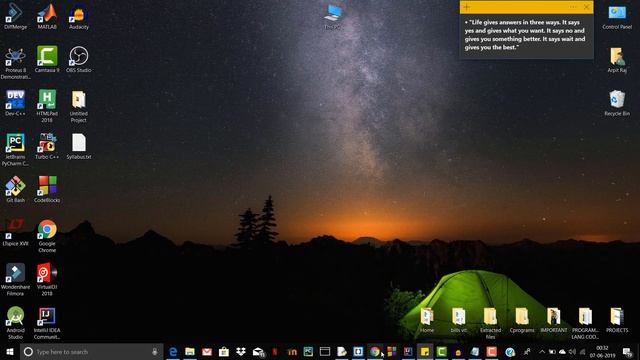The height and width of the screenshot is (360, 640).
Task: Open the VirtualDJ 2018 shortcut
Action: coord(47,279)
